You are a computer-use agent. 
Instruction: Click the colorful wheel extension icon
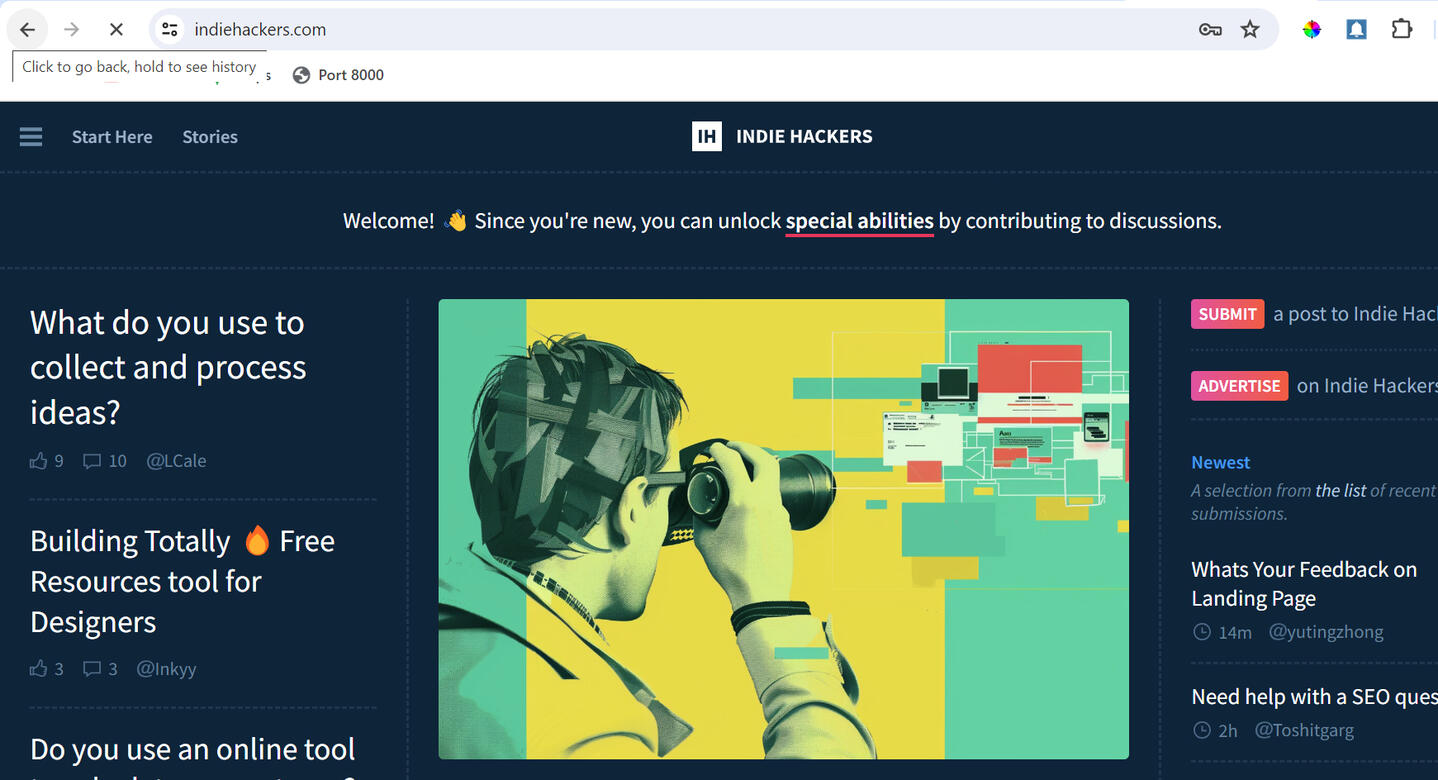coord(1311,30)
